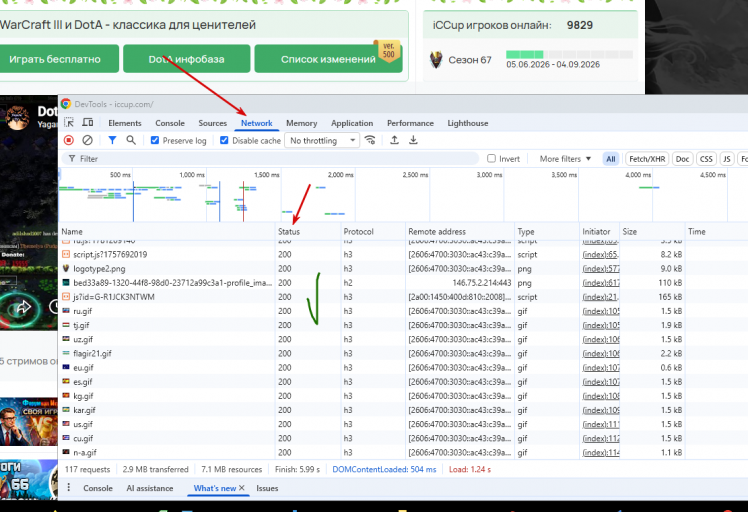Stop recording network log
This screenshot has height=512, width=748.
69,140
